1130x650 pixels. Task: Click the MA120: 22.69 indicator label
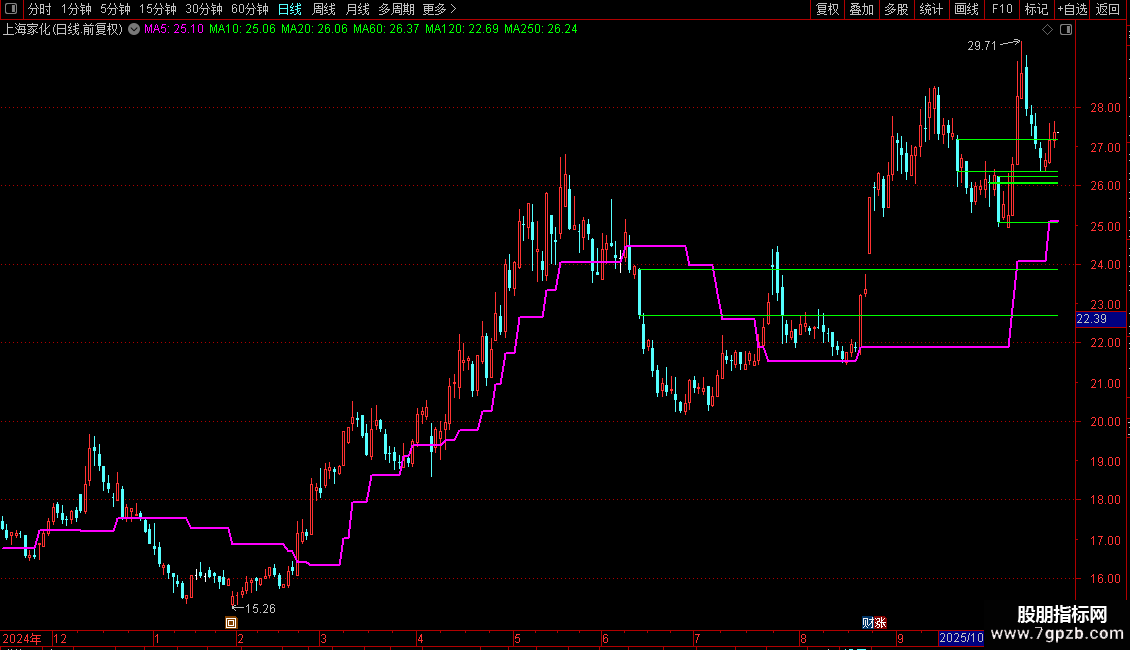[462, 29]
